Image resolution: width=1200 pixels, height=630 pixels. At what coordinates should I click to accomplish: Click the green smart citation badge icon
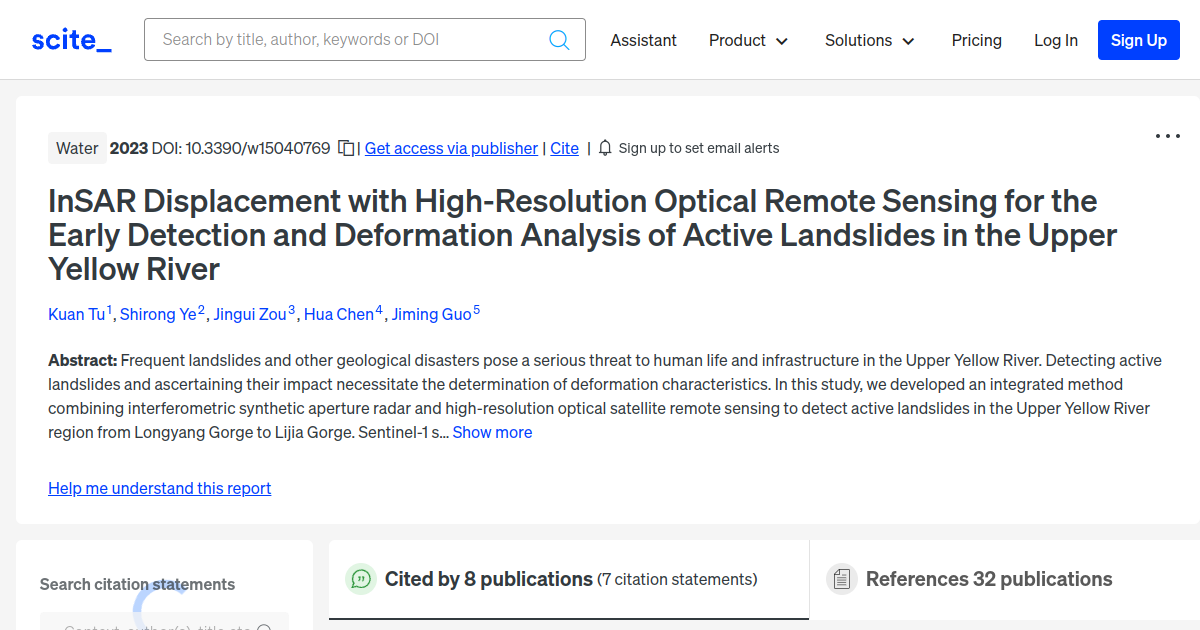[x=360, y=579]
